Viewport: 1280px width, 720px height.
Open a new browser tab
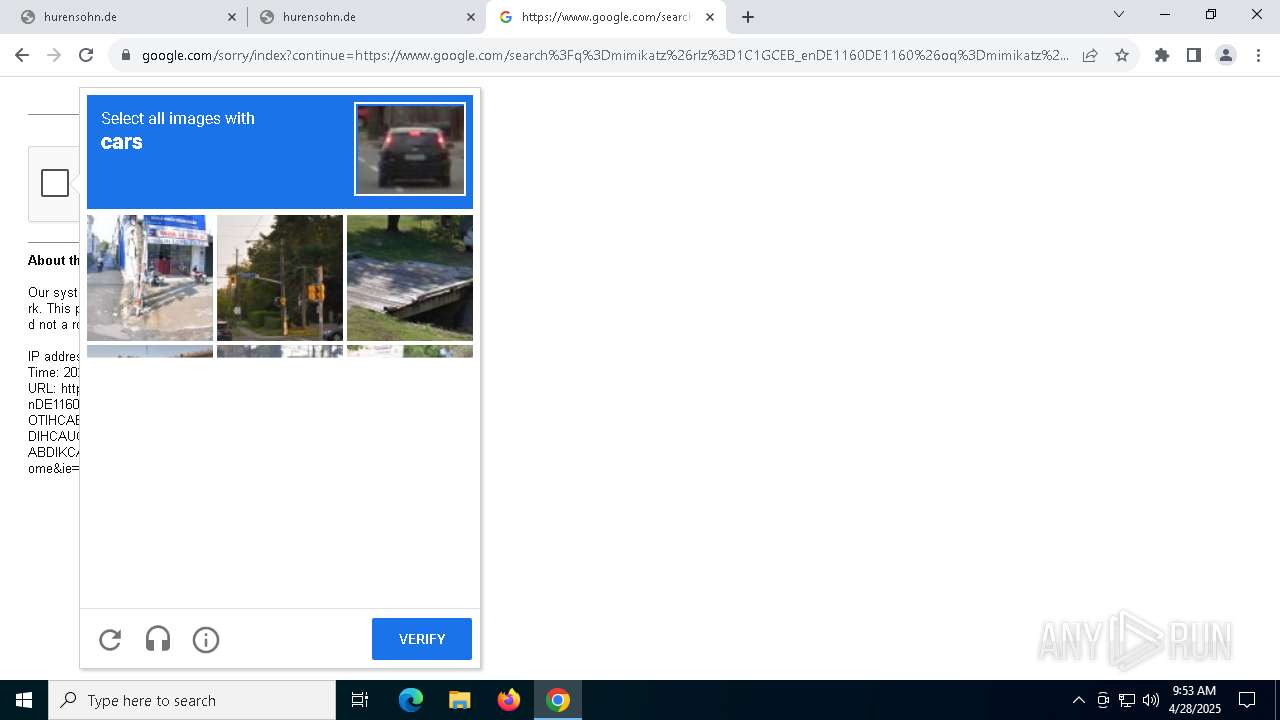(748, 17)
